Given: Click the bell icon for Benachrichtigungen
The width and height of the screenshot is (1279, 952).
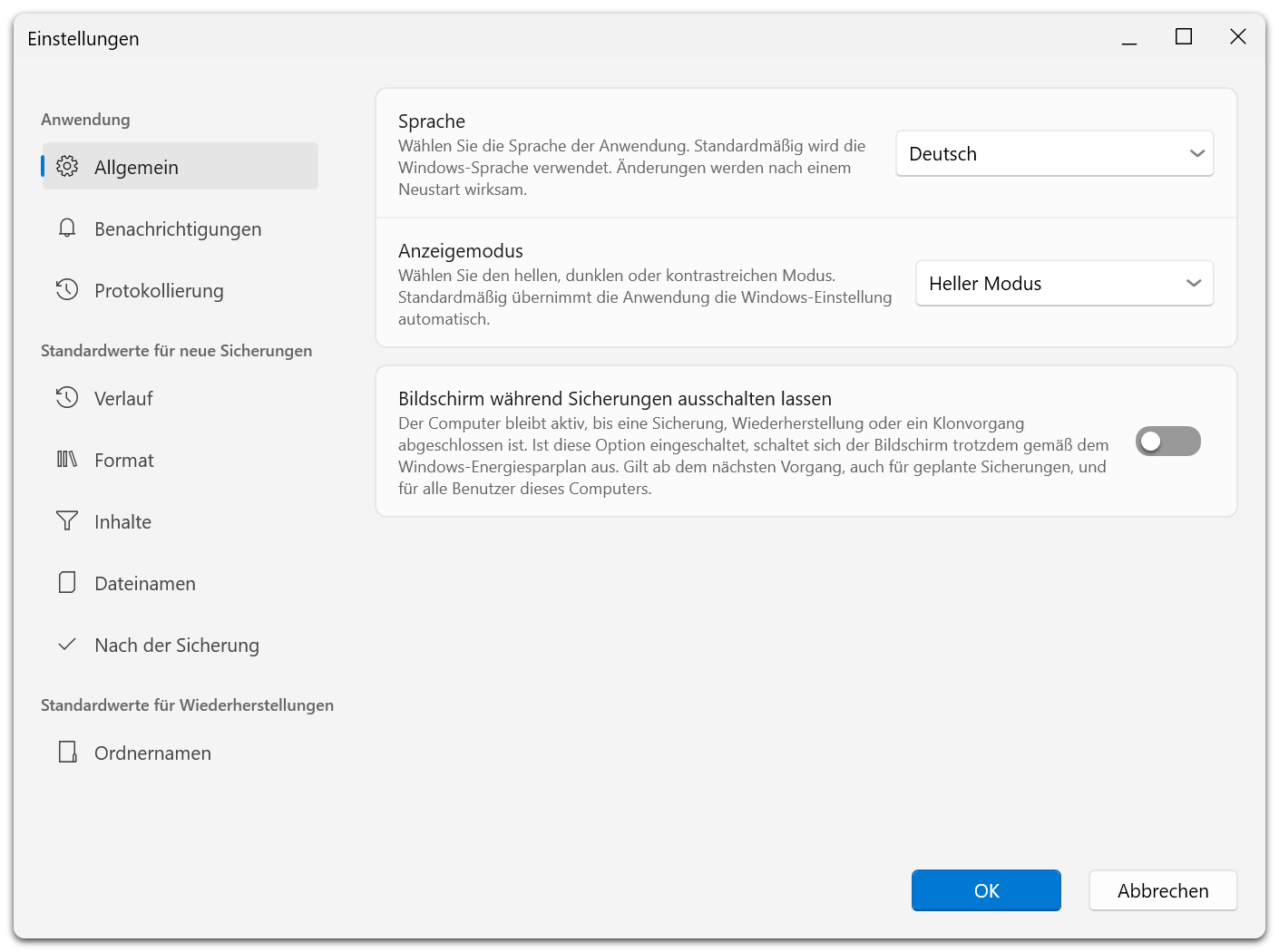Looking at the screenshot, I should [x=67, y=228].
